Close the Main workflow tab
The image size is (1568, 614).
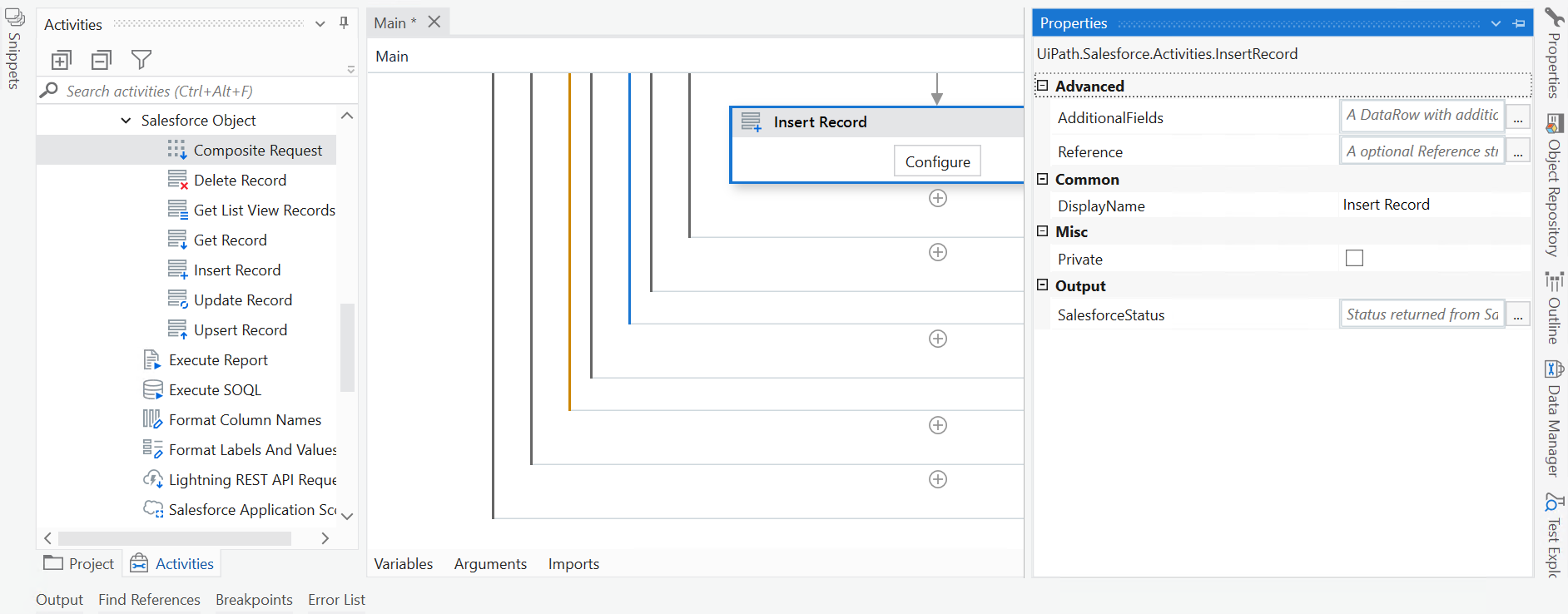434,22
